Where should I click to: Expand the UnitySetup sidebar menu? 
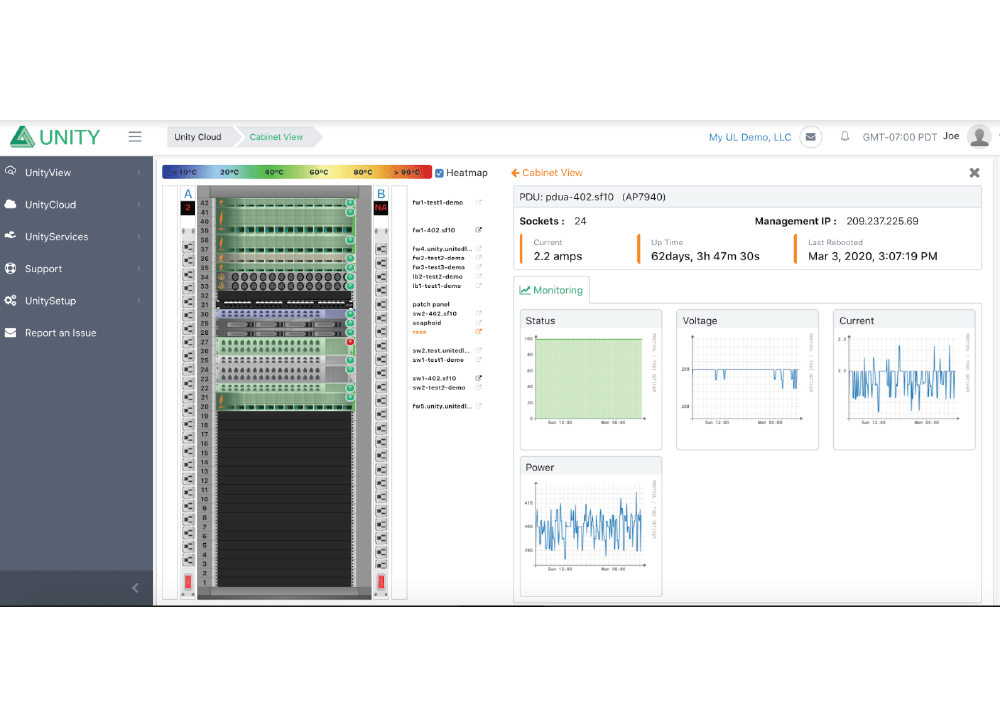[x=77, y=300]
